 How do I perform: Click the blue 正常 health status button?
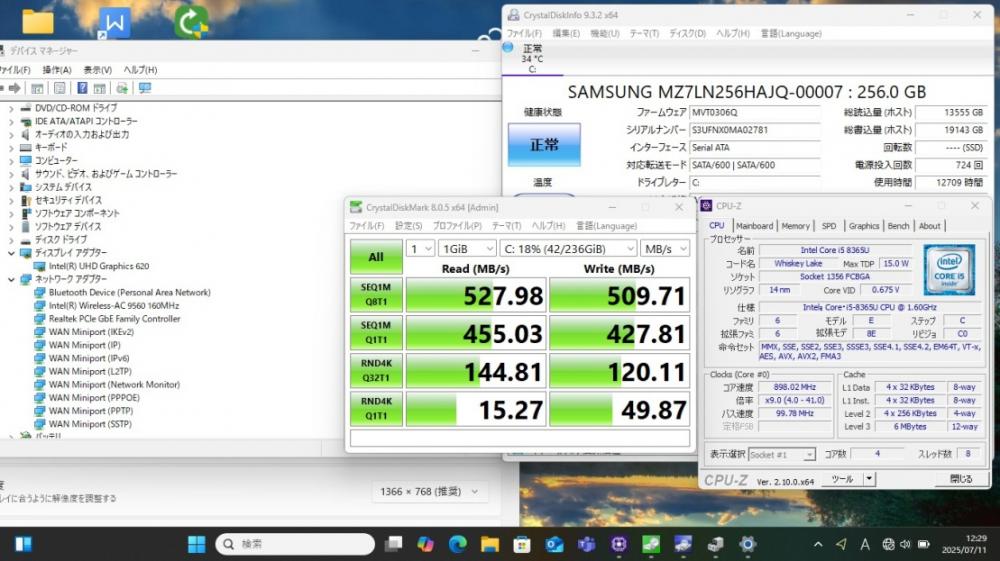coord(544,145)
